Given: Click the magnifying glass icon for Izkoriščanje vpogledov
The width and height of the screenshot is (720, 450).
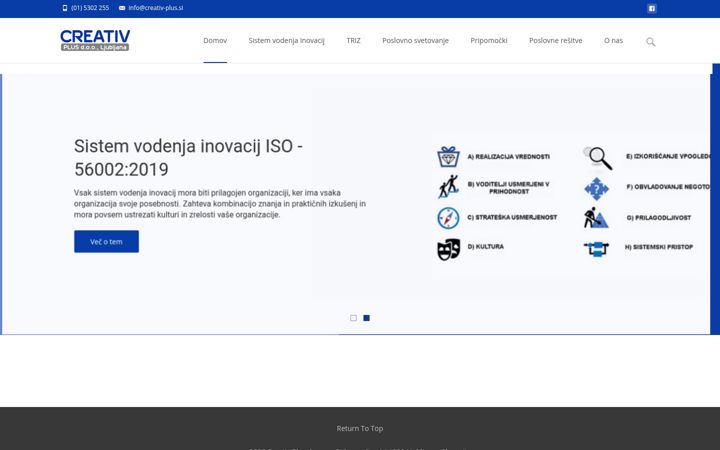Looking at the screenshot, I should point(598,158).
